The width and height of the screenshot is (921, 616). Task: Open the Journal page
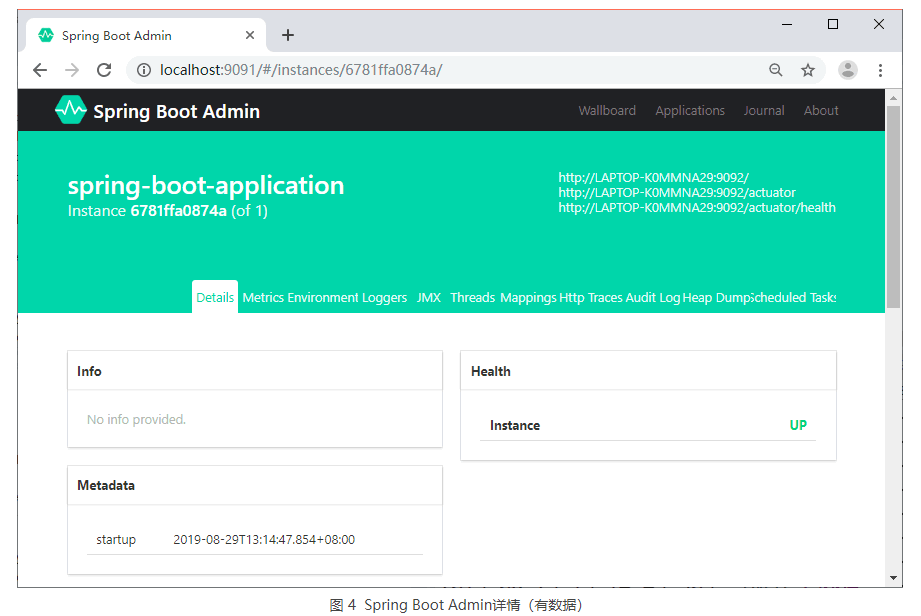tap(764, 110)
